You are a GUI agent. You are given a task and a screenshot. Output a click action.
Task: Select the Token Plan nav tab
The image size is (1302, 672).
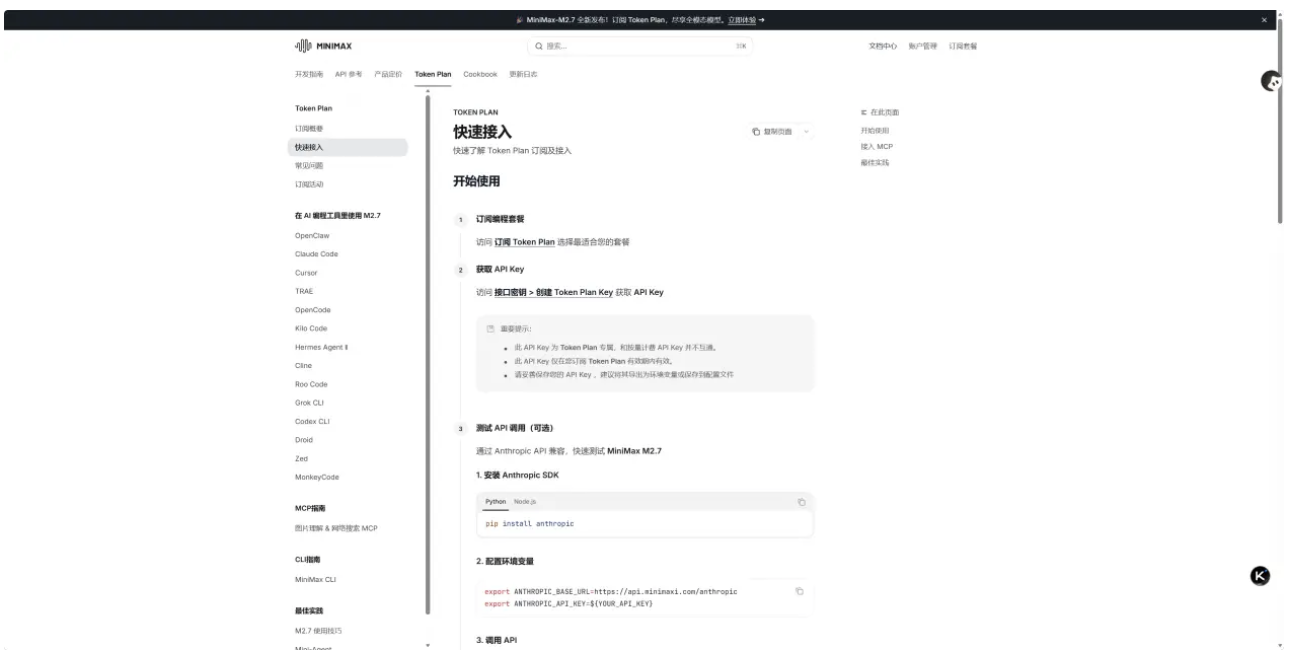(433, 75)
